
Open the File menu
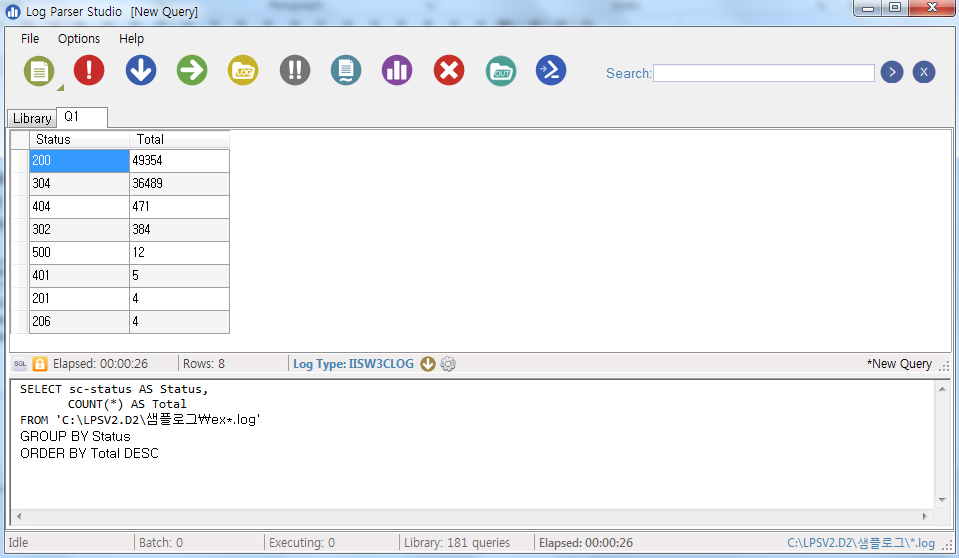pyautogui.click(x=30, y=38)
